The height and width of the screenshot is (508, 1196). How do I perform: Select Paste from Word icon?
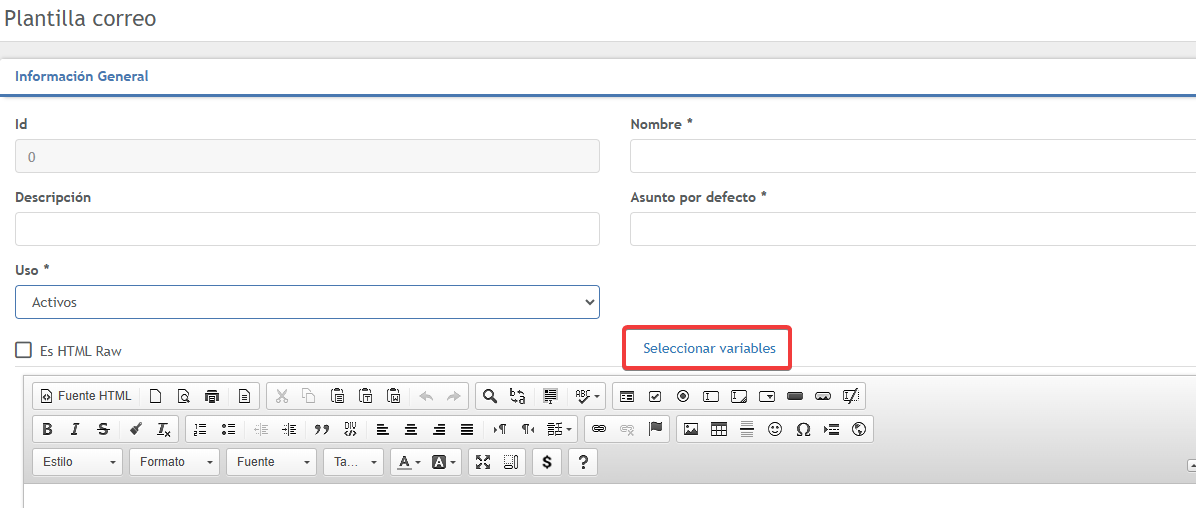(394, 396)
